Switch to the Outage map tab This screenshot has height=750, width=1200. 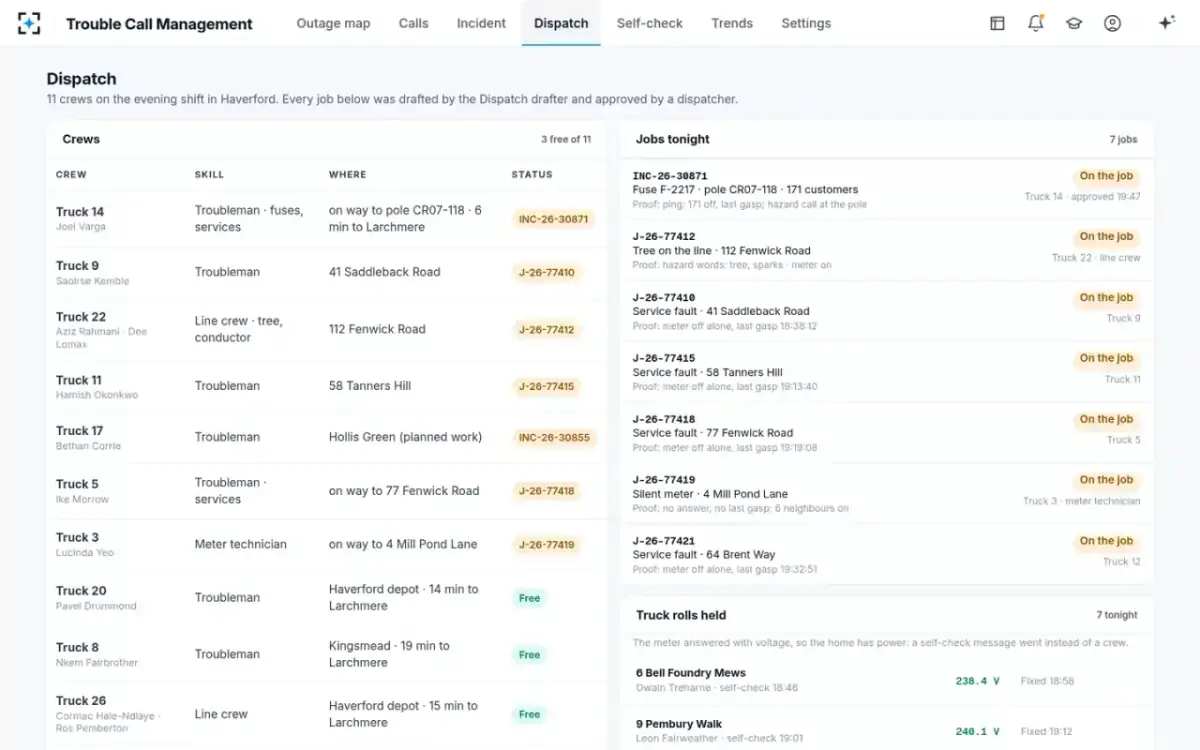coord(333,23)
